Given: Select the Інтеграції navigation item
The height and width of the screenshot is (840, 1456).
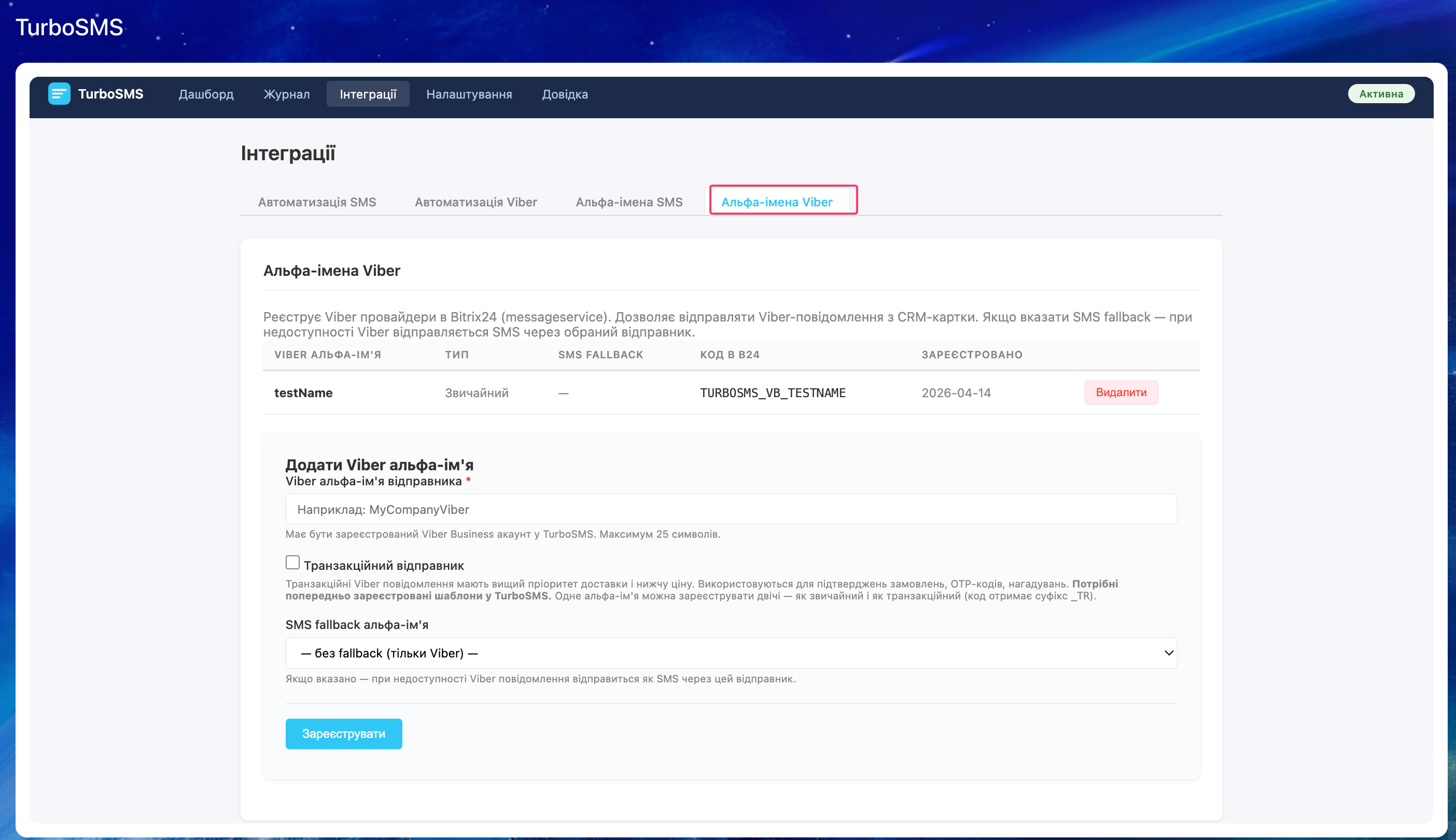Looking at the screenshot, I should click(x=368, y=94).
